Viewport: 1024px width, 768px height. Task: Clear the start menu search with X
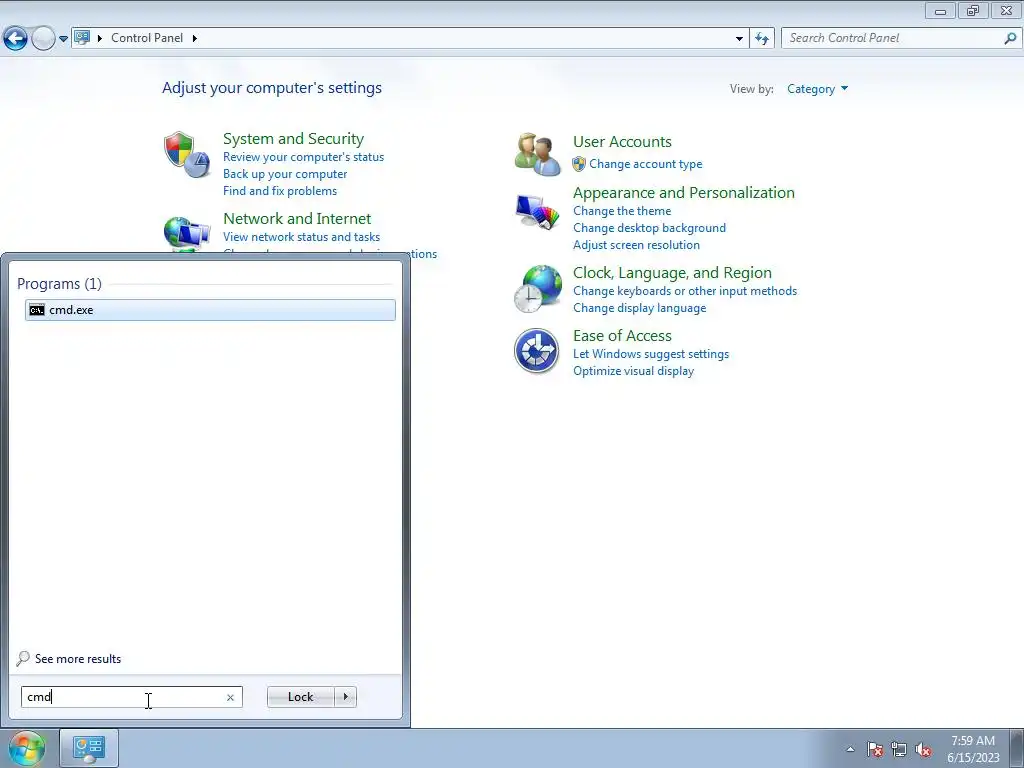tap(231, 697)
